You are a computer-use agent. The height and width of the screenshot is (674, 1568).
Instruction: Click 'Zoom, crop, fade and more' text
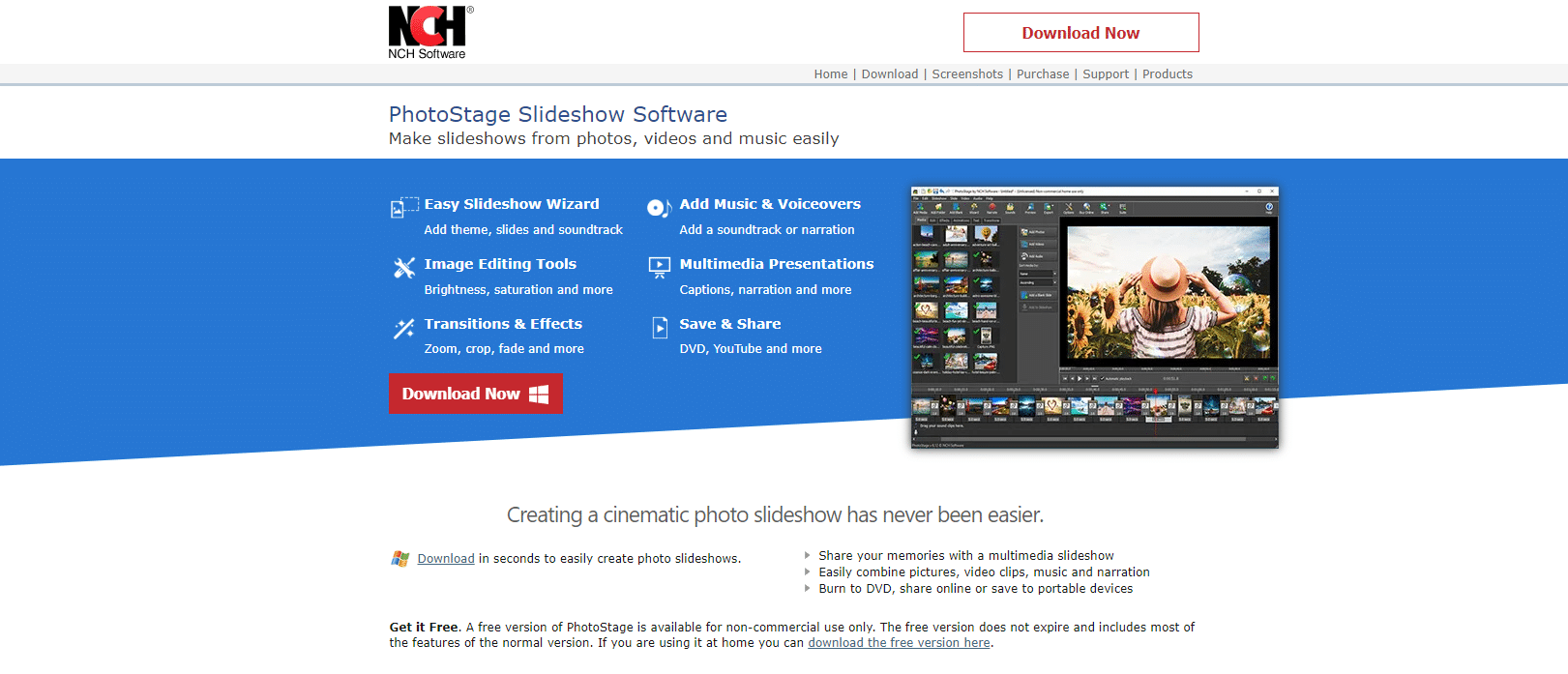(504, 349)
